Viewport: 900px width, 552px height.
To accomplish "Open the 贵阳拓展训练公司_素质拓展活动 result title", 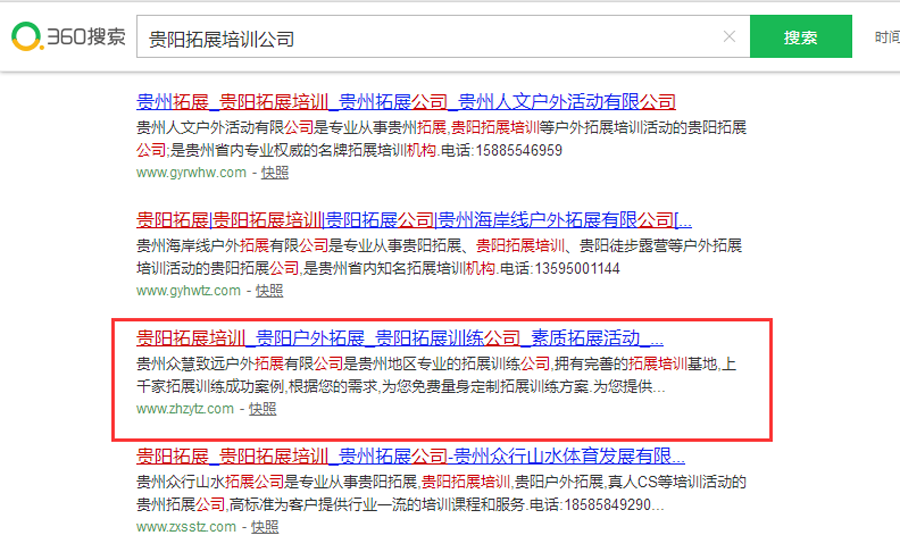I will pyautogui.click(x=399, y=338).
